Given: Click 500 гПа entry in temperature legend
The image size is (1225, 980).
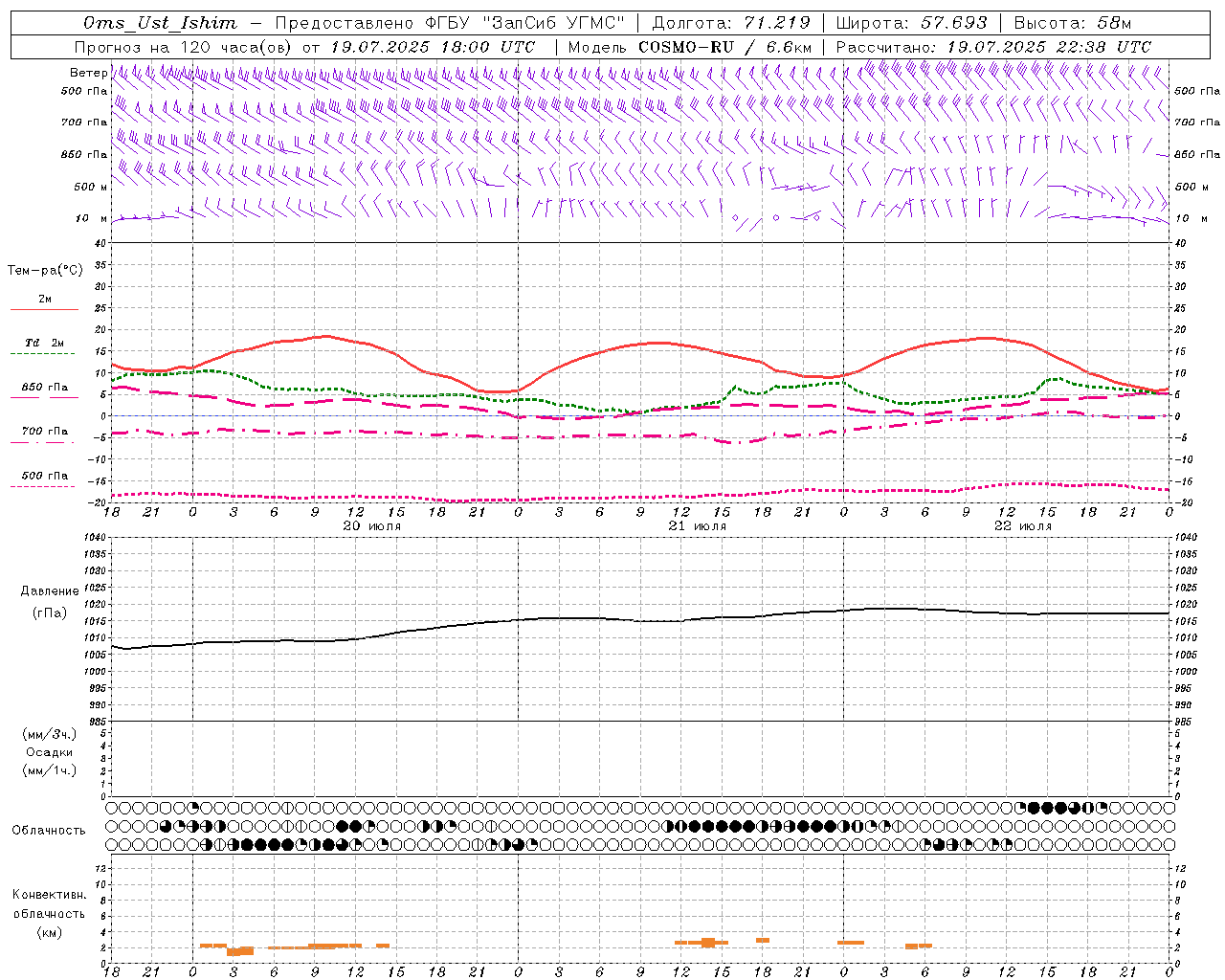Looking at the screenshot, I should pos(45,476).
